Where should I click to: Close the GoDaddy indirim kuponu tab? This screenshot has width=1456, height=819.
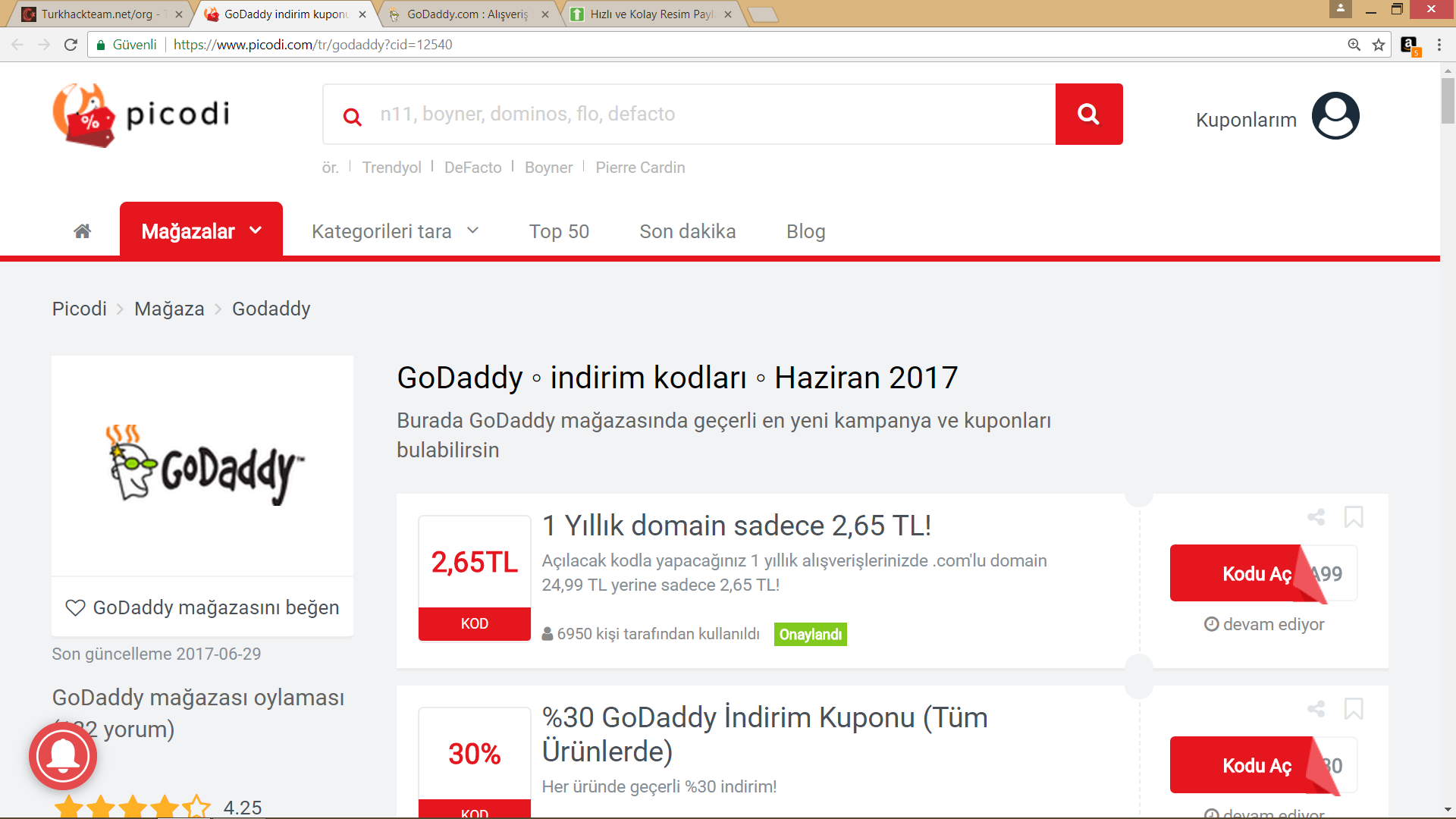[x=362, y=14]
